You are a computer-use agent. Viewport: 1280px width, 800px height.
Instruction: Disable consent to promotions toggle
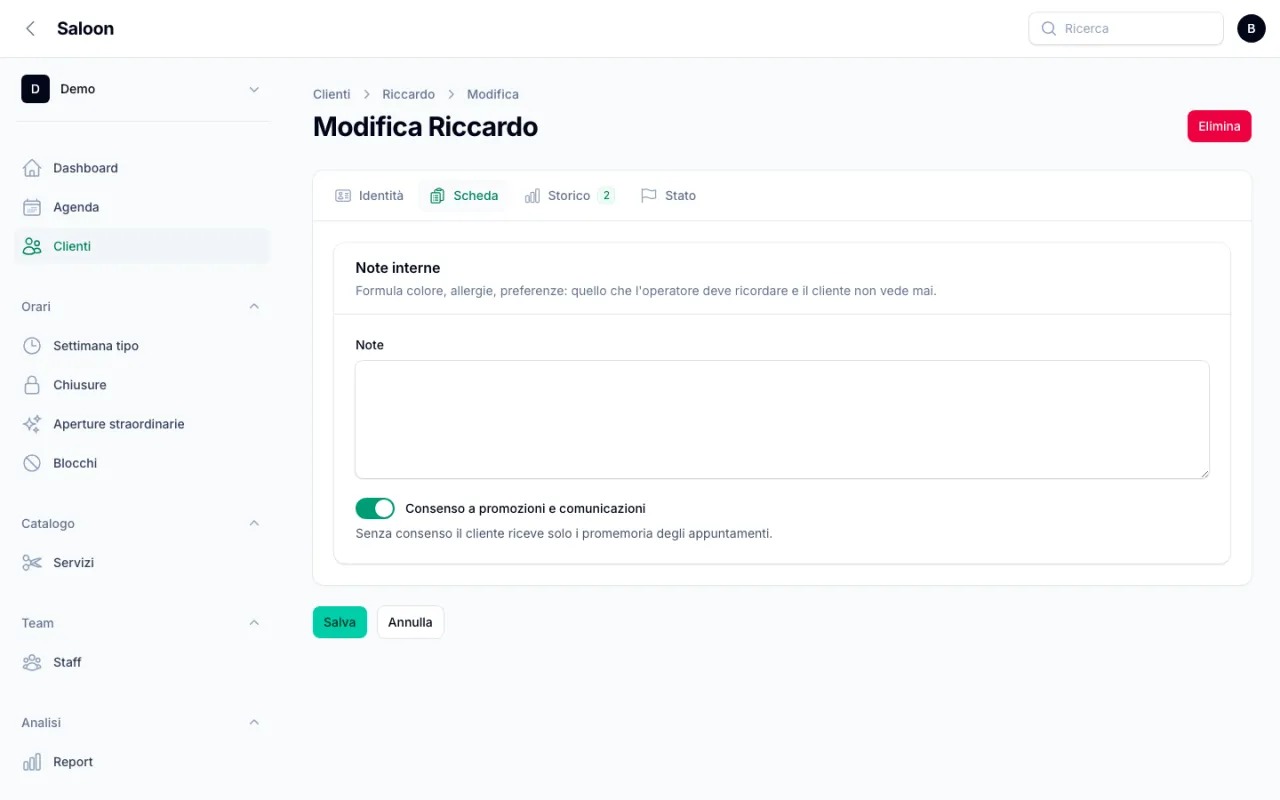point(375,509)
